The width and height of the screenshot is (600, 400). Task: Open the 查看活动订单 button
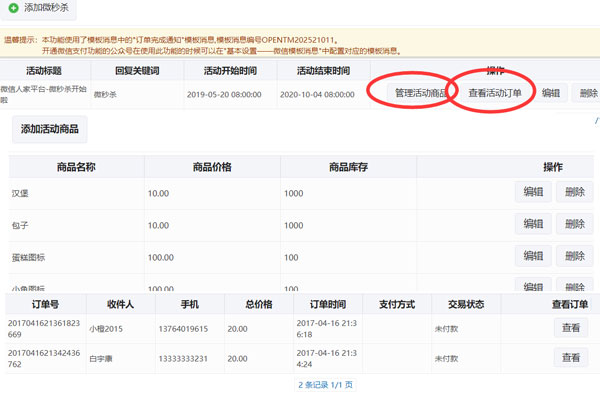click(495, 93)
